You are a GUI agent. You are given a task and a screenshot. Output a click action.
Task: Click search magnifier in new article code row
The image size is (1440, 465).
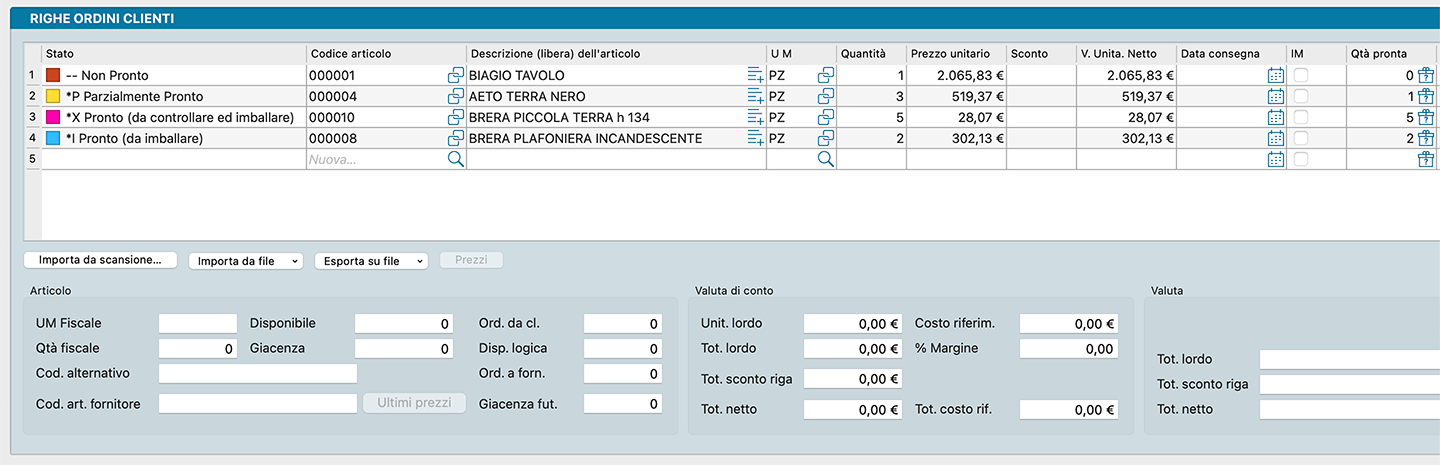coord(455,159)
